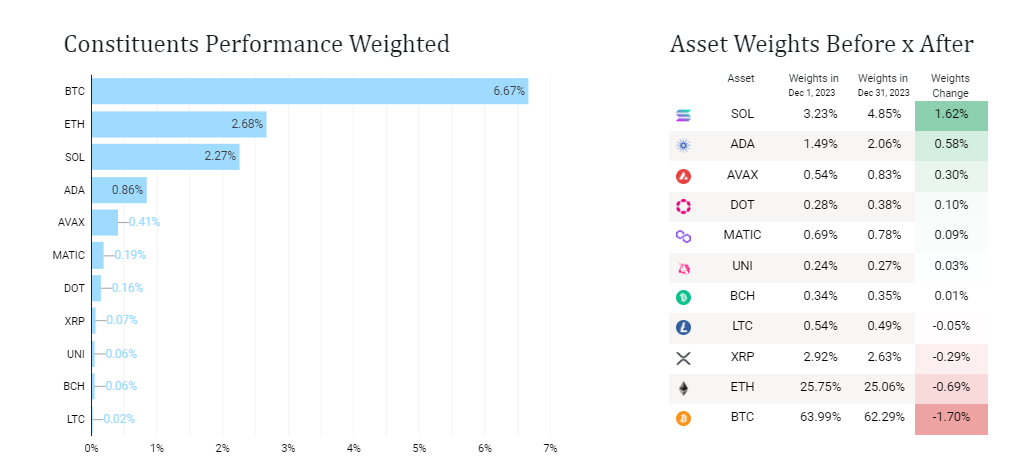Select the red AVAX logo icon
The width and height of the screenshot is (1025, 466).
(684, 176)
